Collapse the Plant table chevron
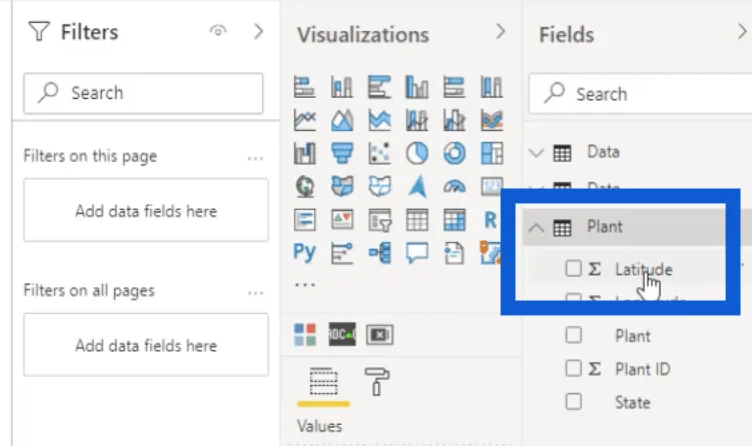The image size is (752, 446). (x=536, y=228)
